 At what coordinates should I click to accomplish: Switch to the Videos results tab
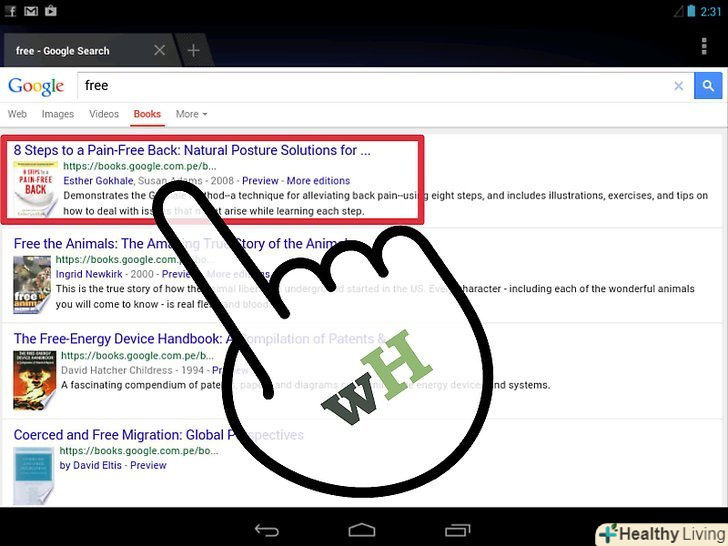point(104,114)
